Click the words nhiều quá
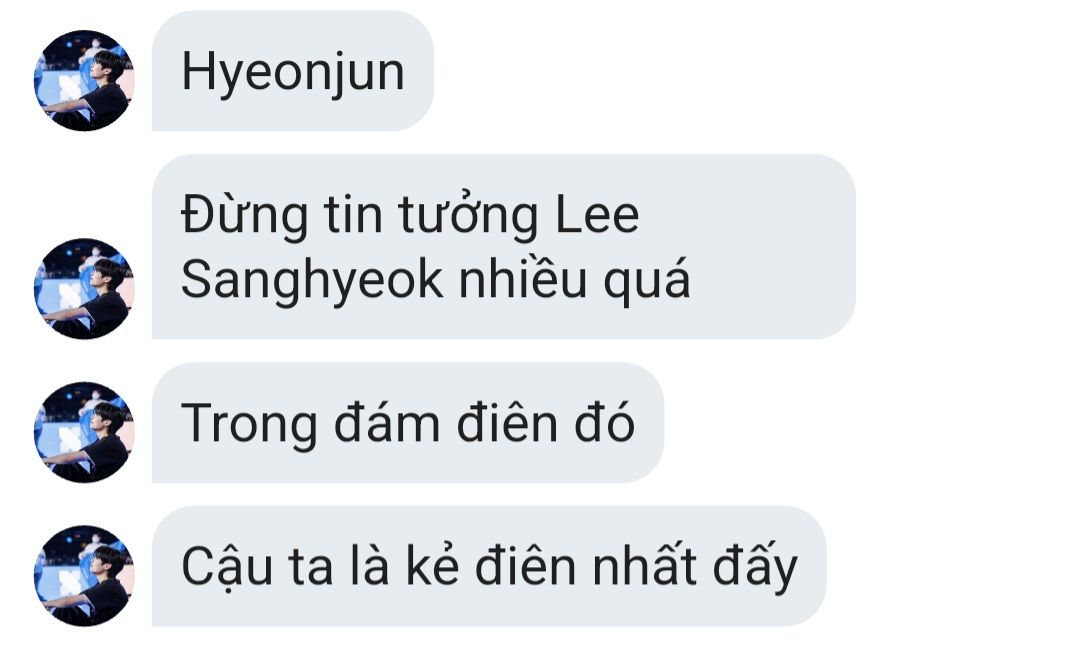 coord(574,280)
